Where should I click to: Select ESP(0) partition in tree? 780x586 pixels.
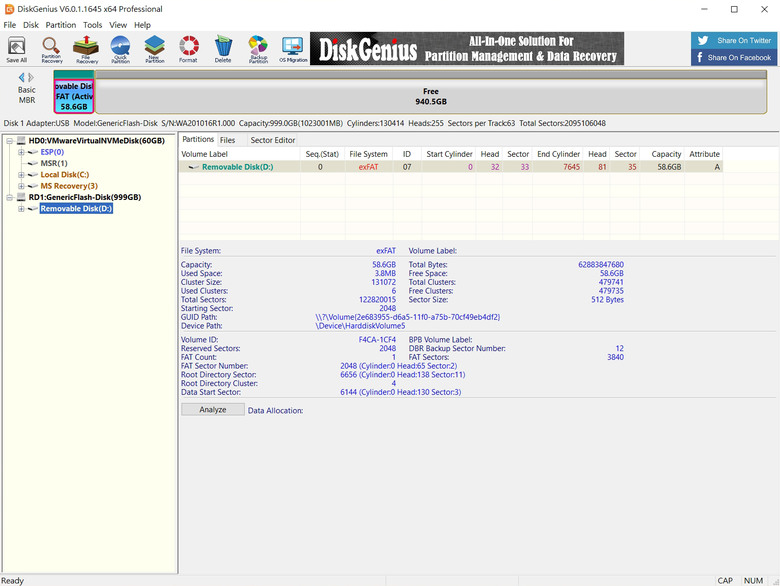coord(52,152)
